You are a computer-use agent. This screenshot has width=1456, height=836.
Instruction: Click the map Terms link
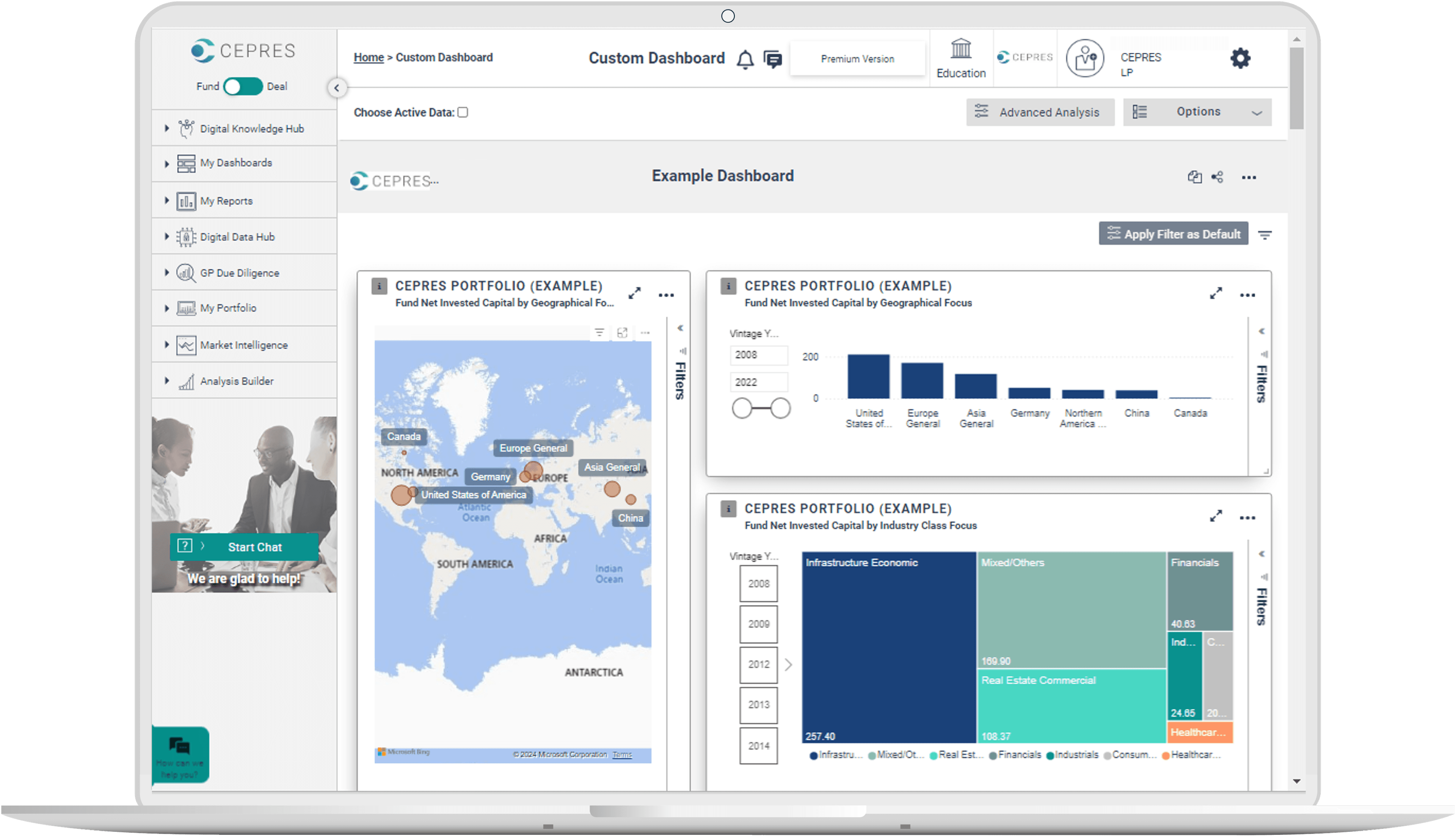pos(622,754)
